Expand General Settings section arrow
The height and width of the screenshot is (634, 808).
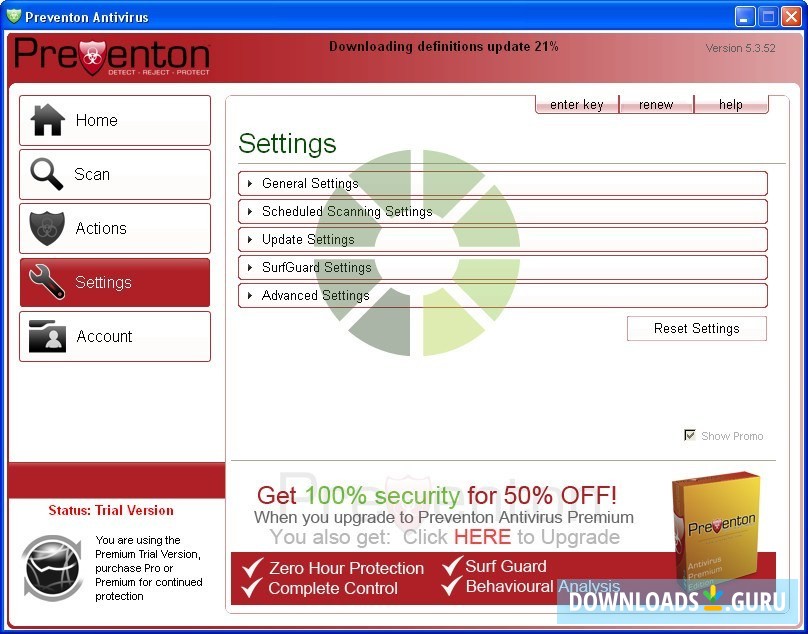(250, 183)
